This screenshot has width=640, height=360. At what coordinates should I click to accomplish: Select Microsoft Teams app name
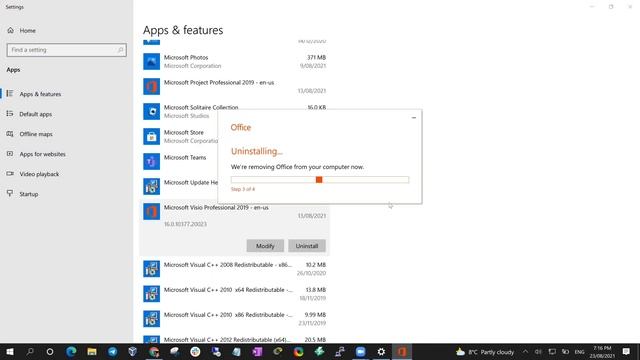point(185,157)
